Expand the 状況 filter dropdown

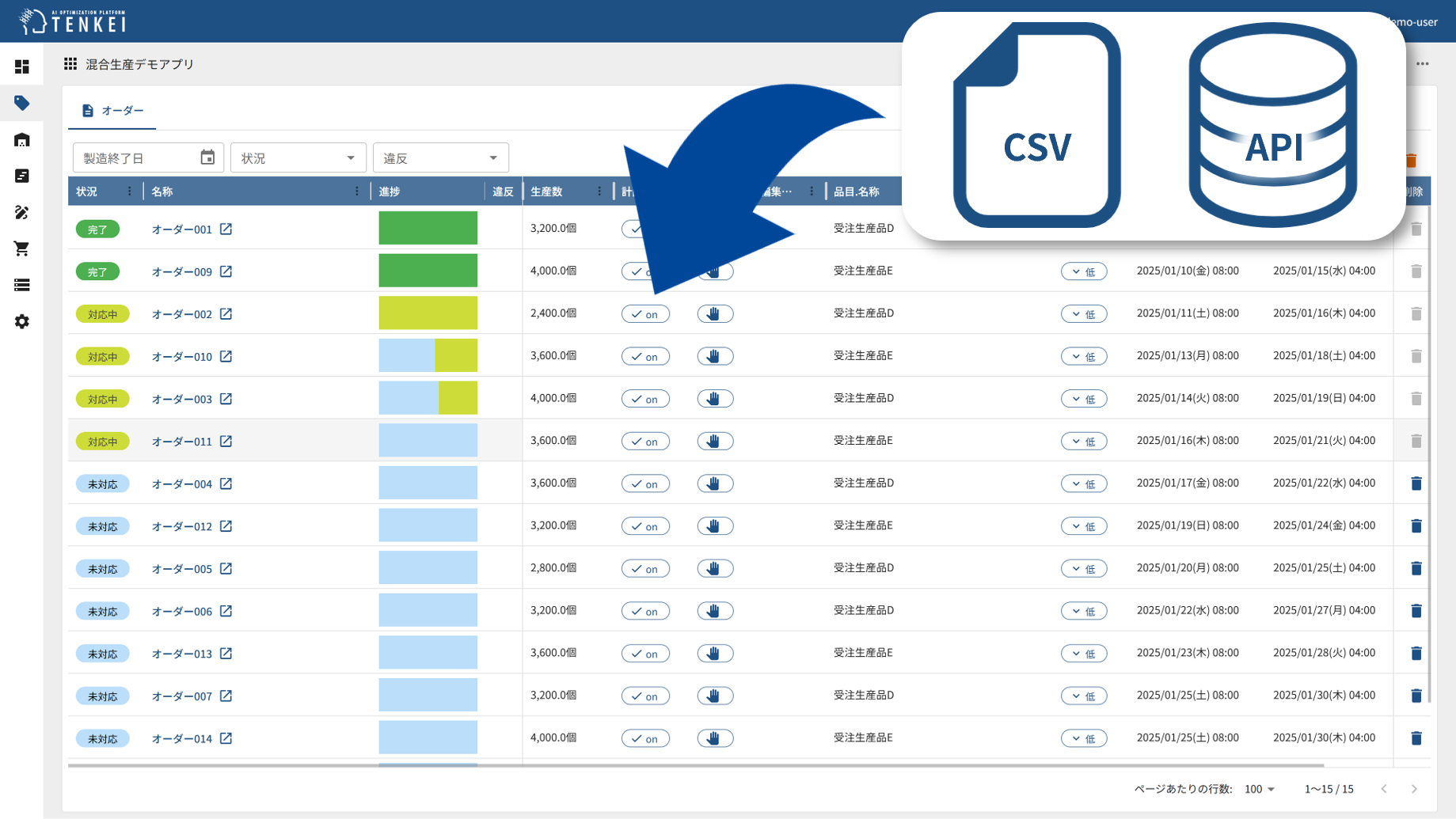pyautogui.click(x=298, y=158)
